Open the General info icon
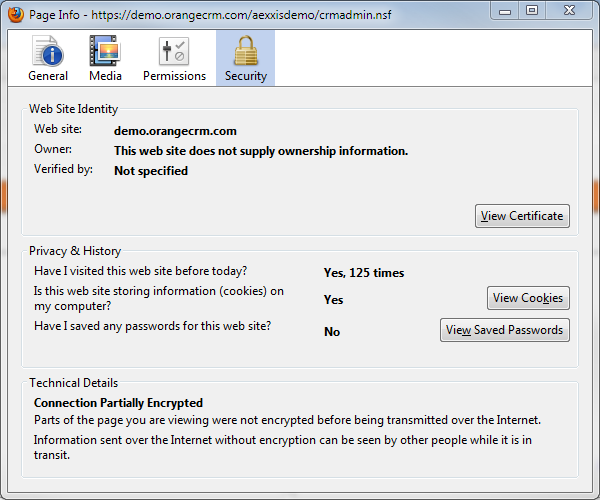This screenshot has height=500, width=600. click(x=48, y=51)
